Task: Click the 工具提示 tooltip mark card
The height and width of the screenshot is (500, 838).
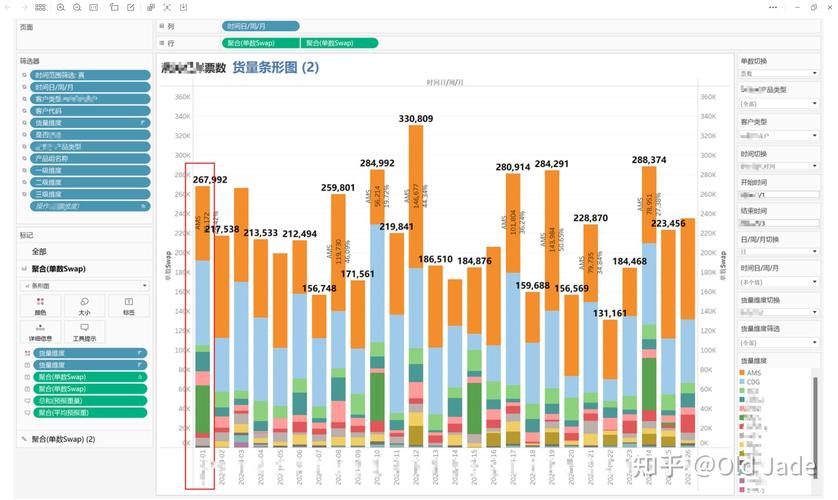Action: pos(84,332)
